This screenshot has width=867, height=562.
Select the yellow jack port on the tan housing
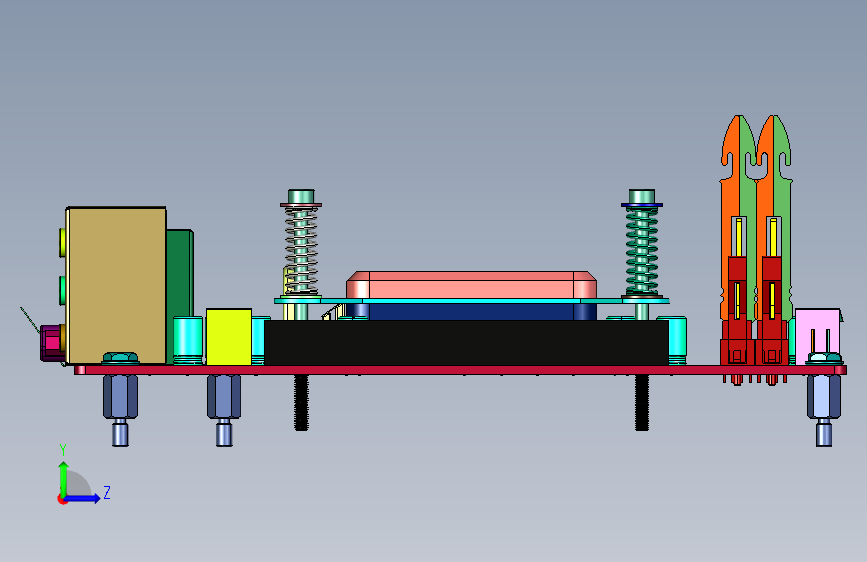pyautogui.click(x=62, y=242)
